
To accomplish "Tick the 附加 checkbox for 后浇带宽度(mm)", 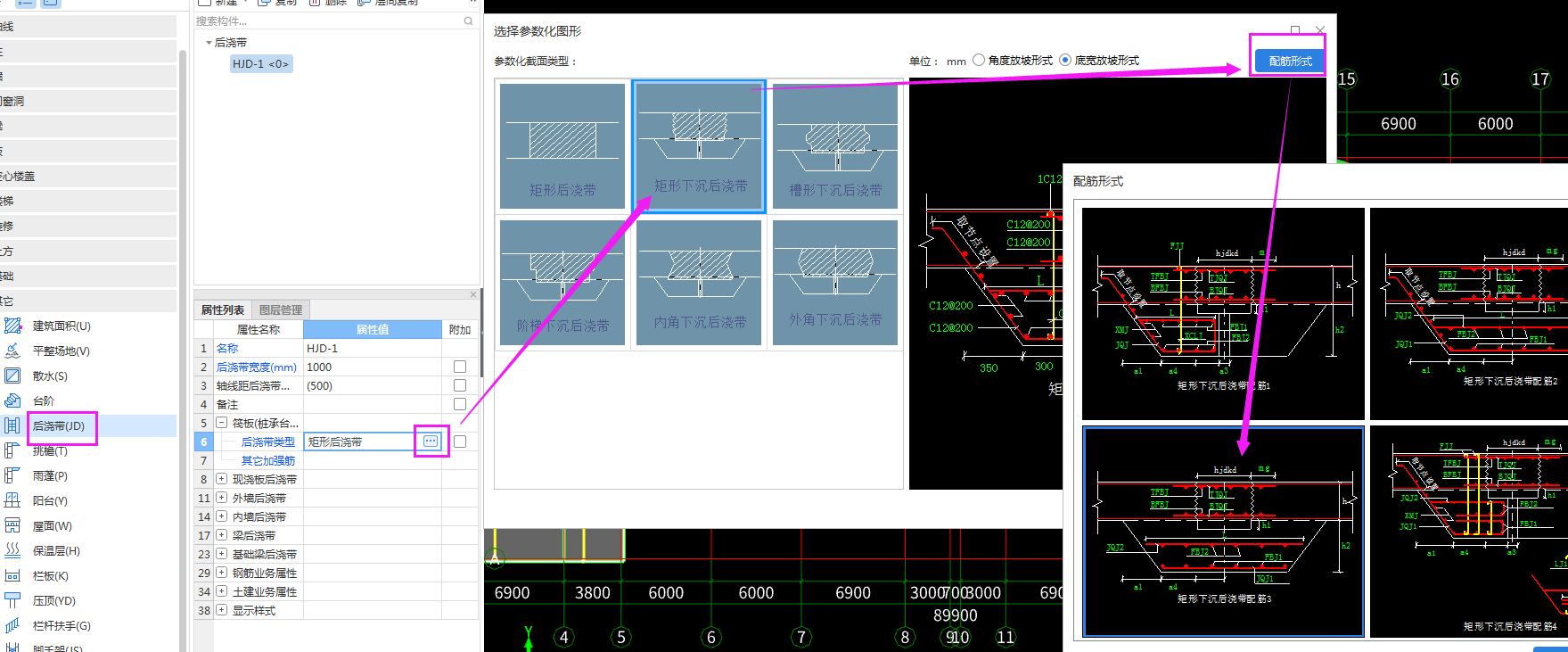I will click(x=460, y=367).
